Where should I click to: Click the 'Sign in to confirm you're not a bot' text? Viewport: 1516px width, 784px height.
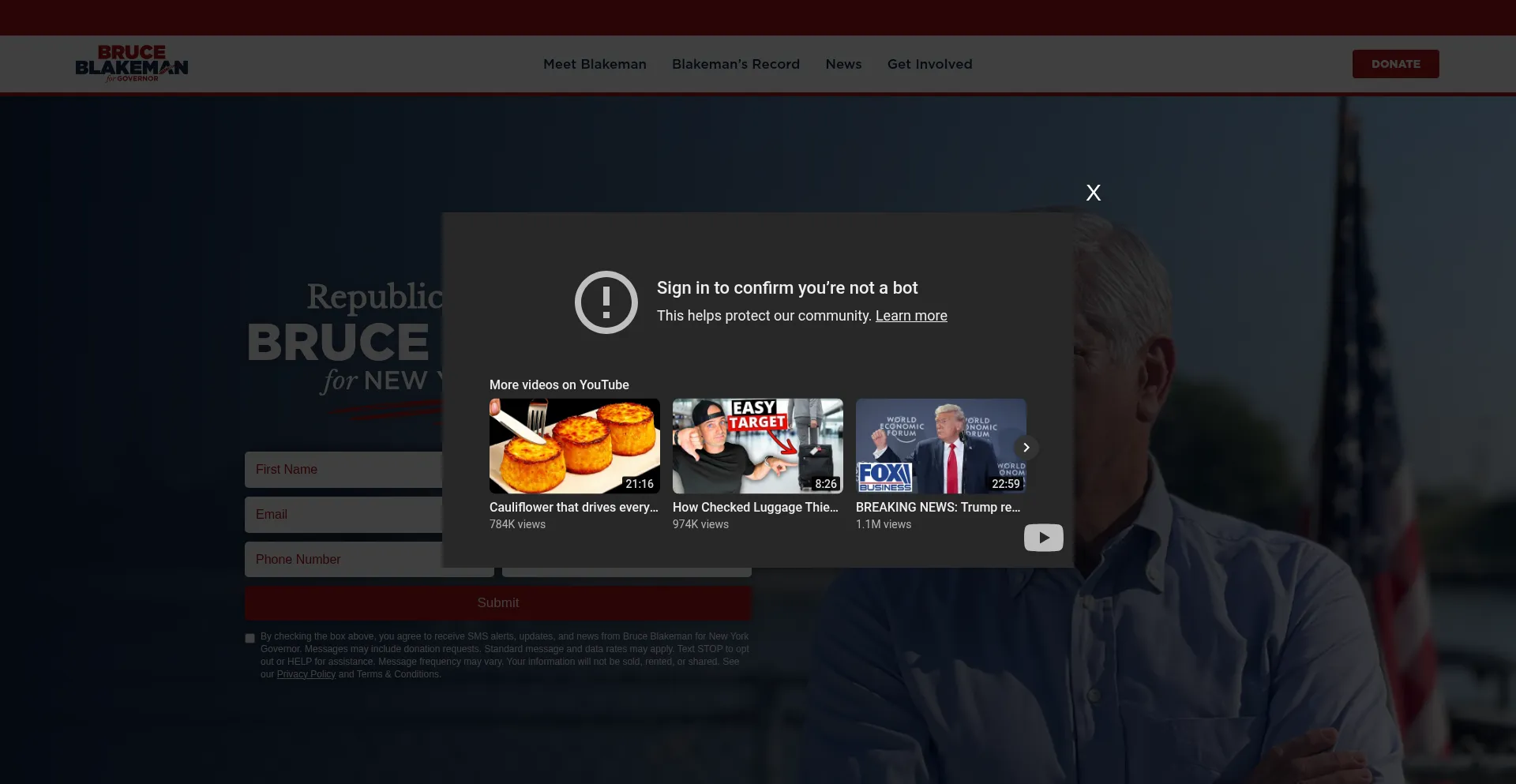(x=787, y=288)
